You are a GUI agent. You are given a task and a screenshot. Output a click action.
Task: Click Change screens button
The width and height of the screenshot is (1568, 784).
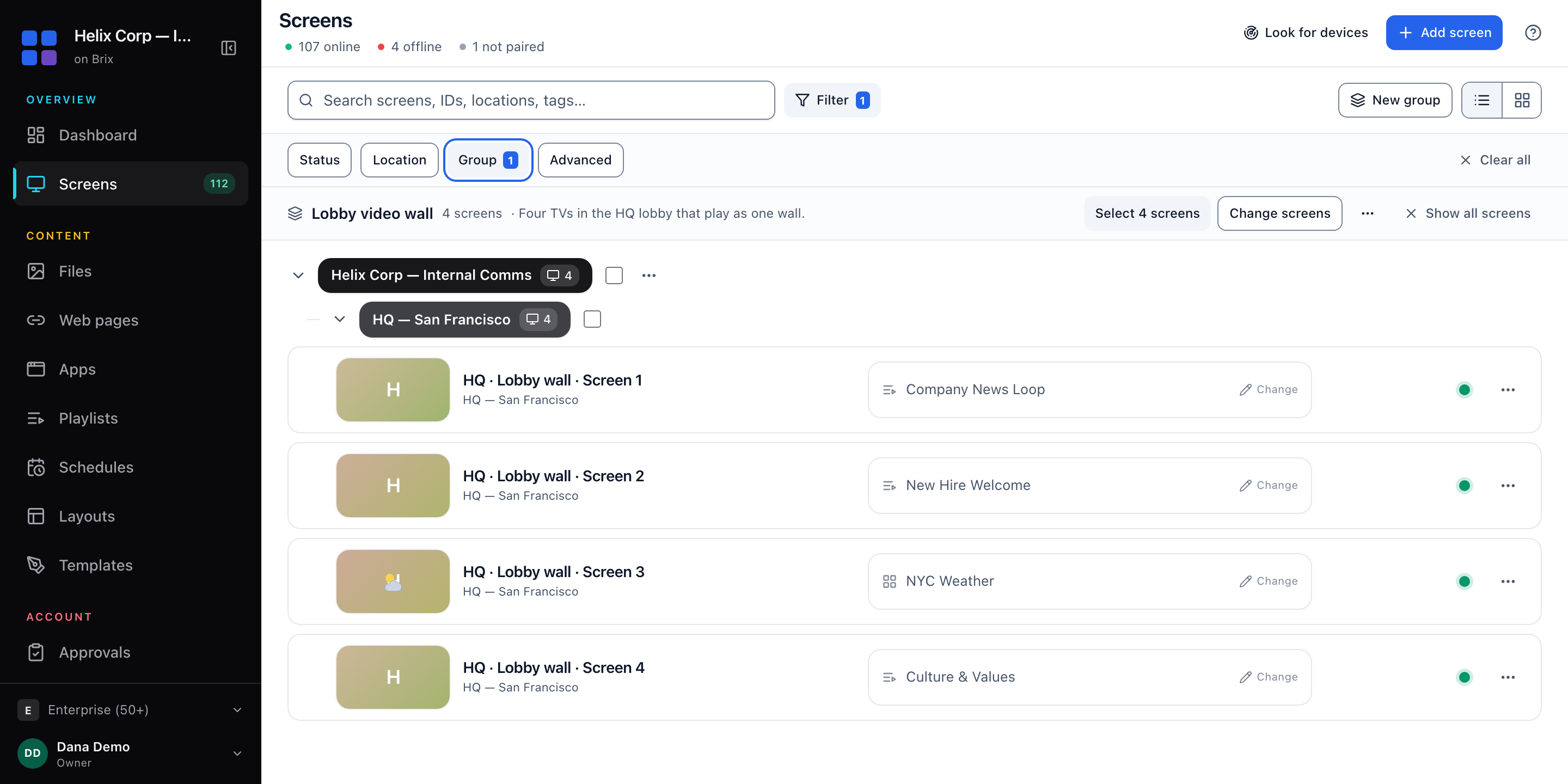(1279, 213)
